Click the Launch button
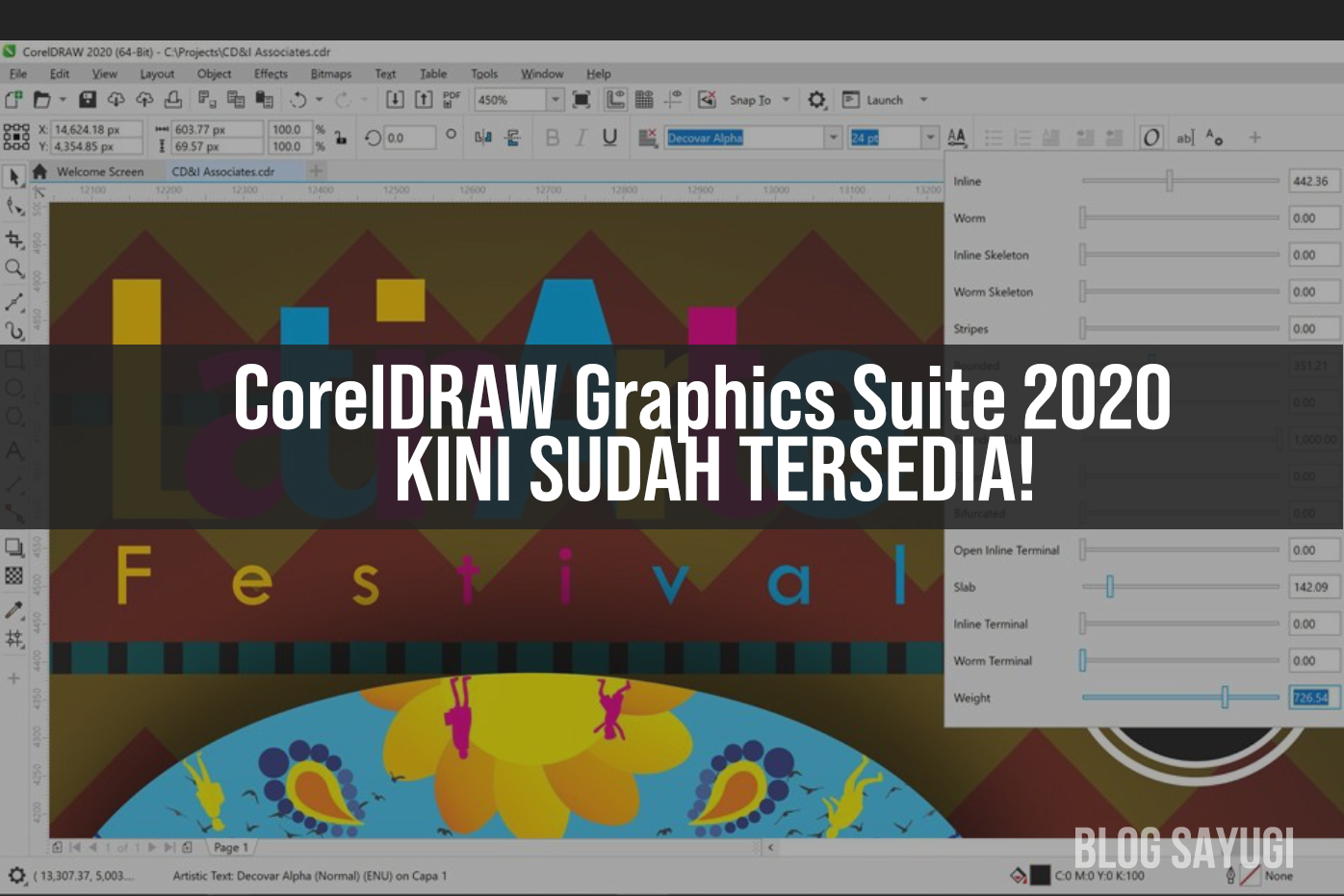 (873, 99)
